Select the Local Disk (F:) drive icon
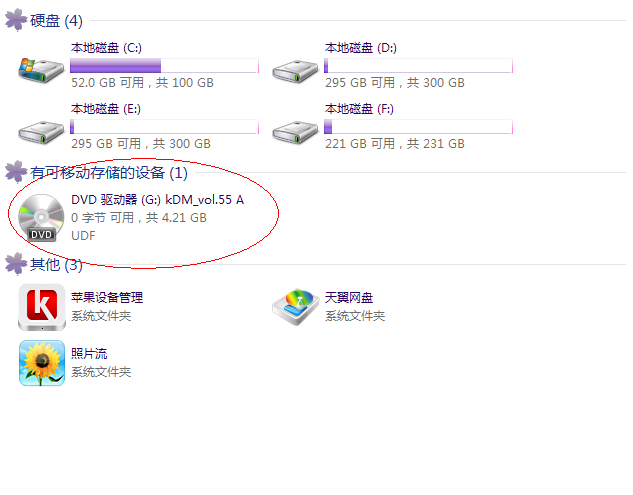The image size is (633, 495). [x=295, y=132]
